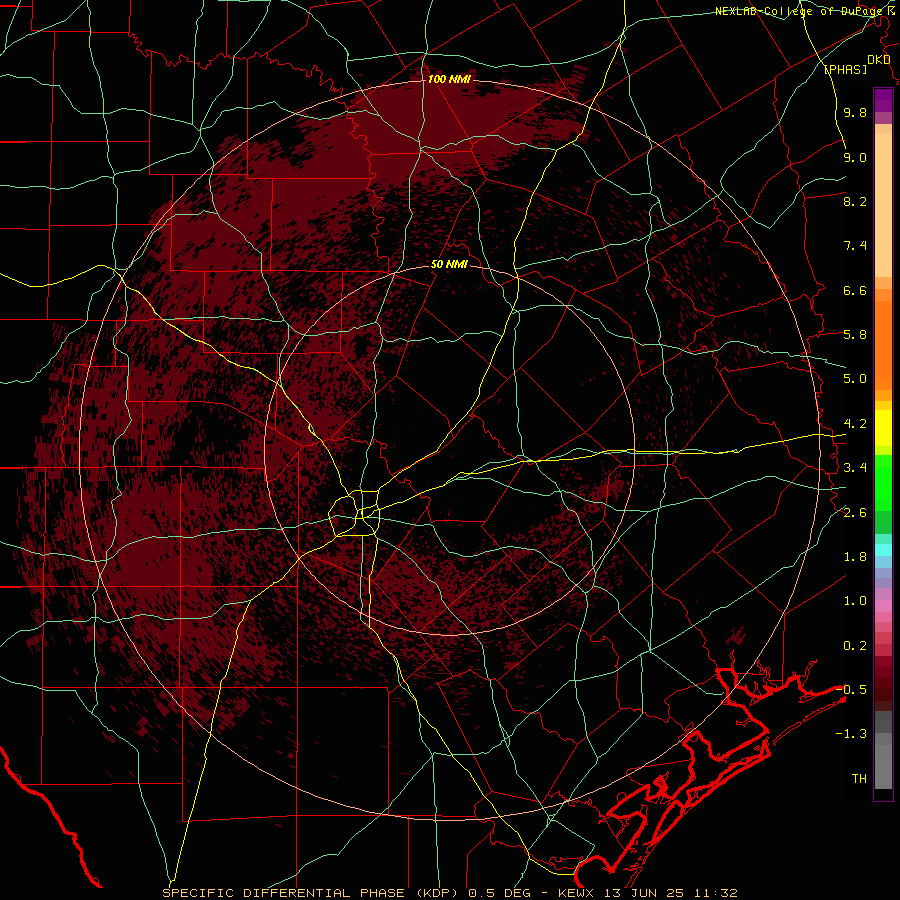Viewport: 900px width, 900px height.
Task: Click the 5.0 scale value
Action: click(x=855, y=379)
